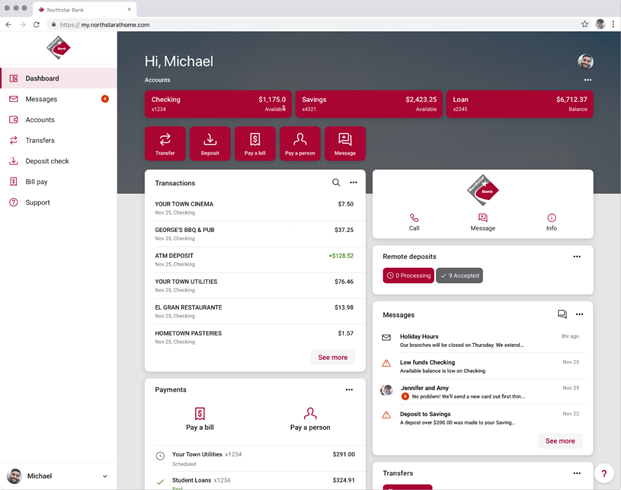Click See more in the Messages panel
621x490 pixels.
pyautogui.click(x=560, y=441)
